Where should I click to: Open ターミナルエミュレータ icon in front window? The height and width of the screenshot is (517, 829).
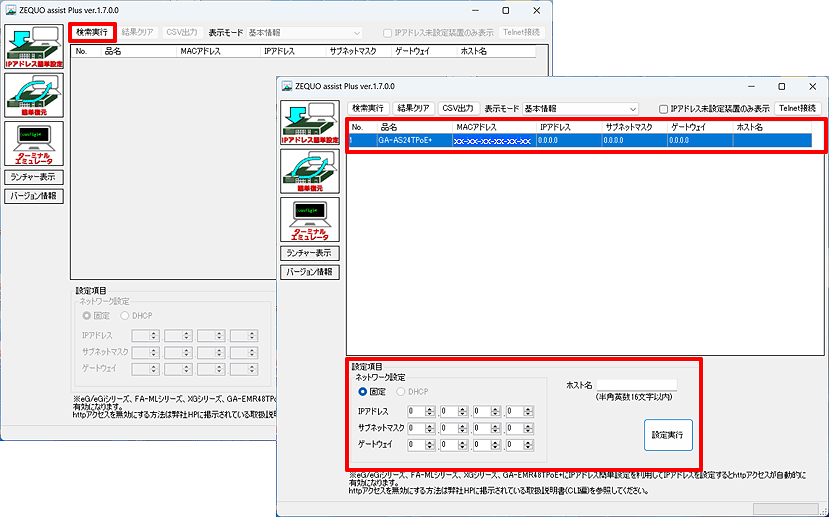pos(310,219)
